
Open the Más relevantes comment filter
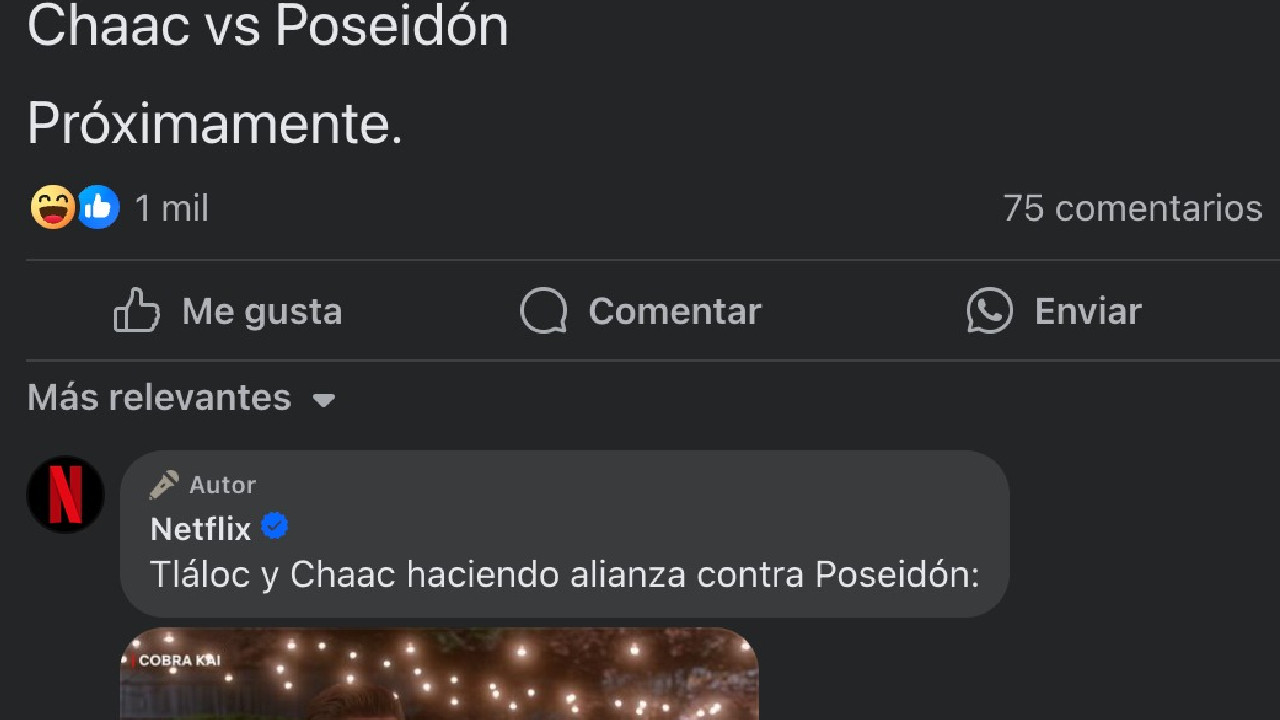click(x=181, y=398)
